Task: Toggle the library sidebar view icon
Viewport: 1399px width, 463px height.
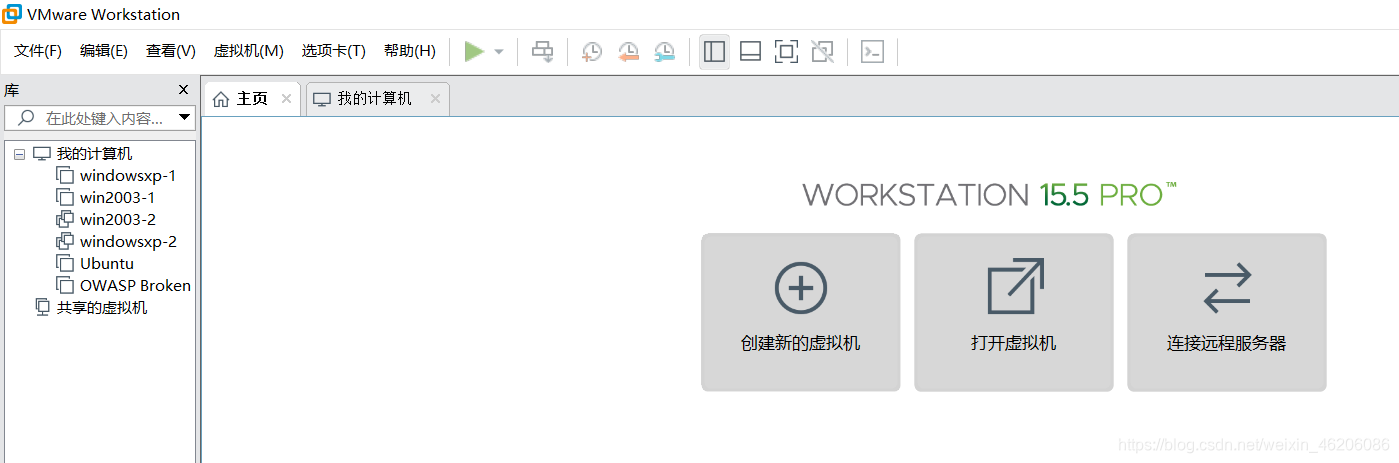Action: click(x=714, y=51)
